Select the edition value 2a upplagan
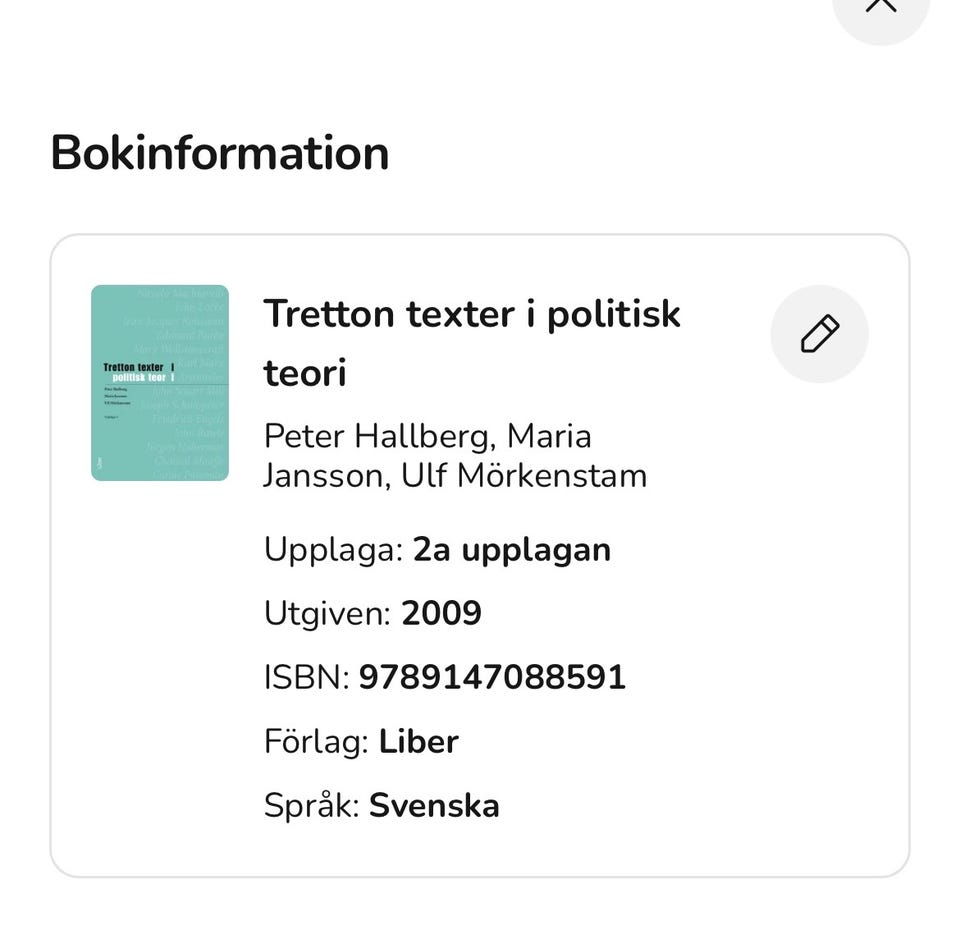The width and height of the screenshot is (960, 944). tap(511, 549)
